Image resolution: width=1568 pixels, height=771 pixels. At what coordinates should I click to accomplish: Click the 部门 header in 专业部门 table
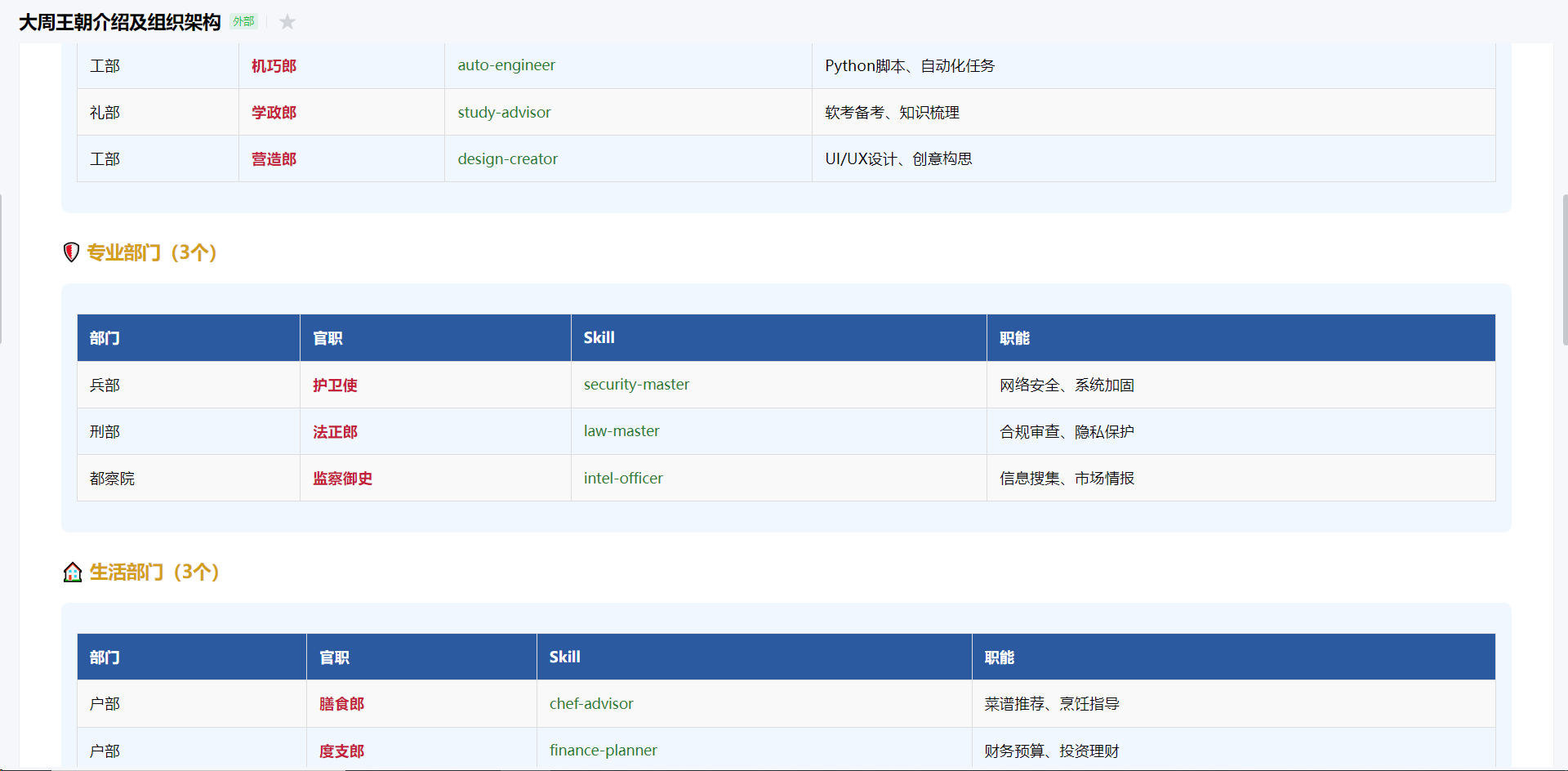coord(189,338)
